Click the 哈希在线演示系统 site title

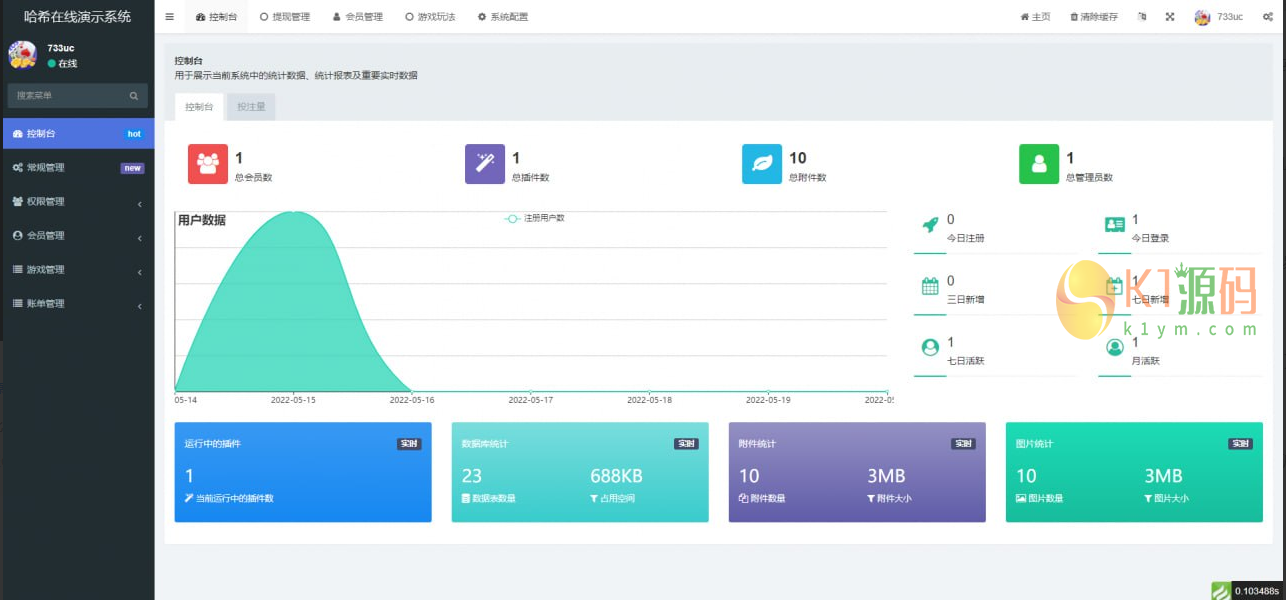tap(77, 16)
